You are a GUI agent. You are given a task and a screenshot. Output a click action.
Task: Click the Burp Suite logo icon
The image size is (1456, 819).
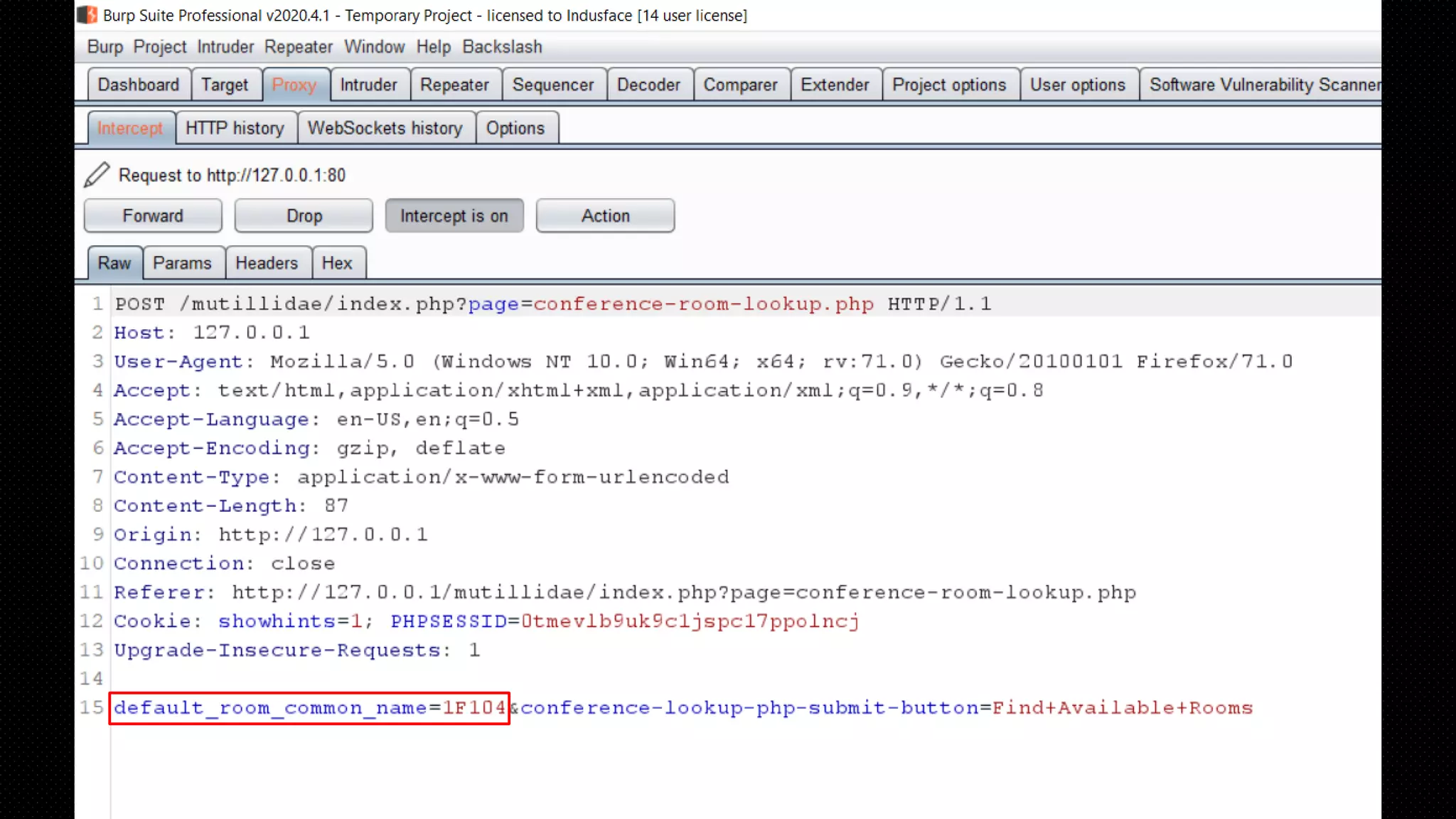(87, 15)
